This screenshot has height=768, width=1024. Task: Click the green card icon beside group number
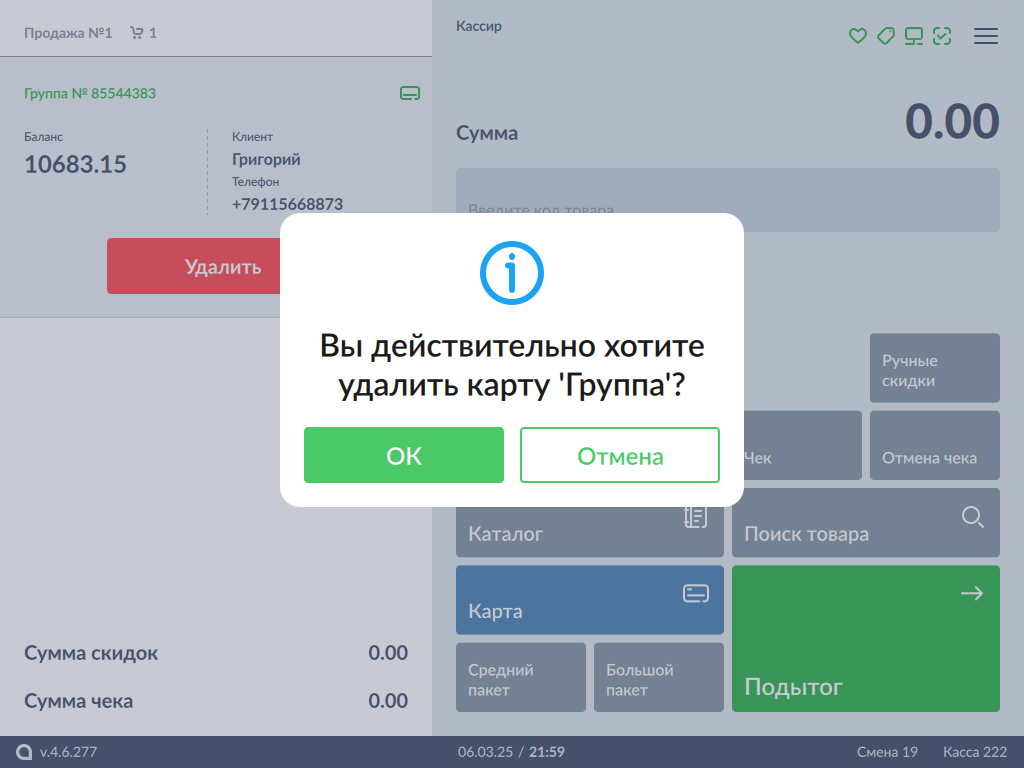point(409,93)
